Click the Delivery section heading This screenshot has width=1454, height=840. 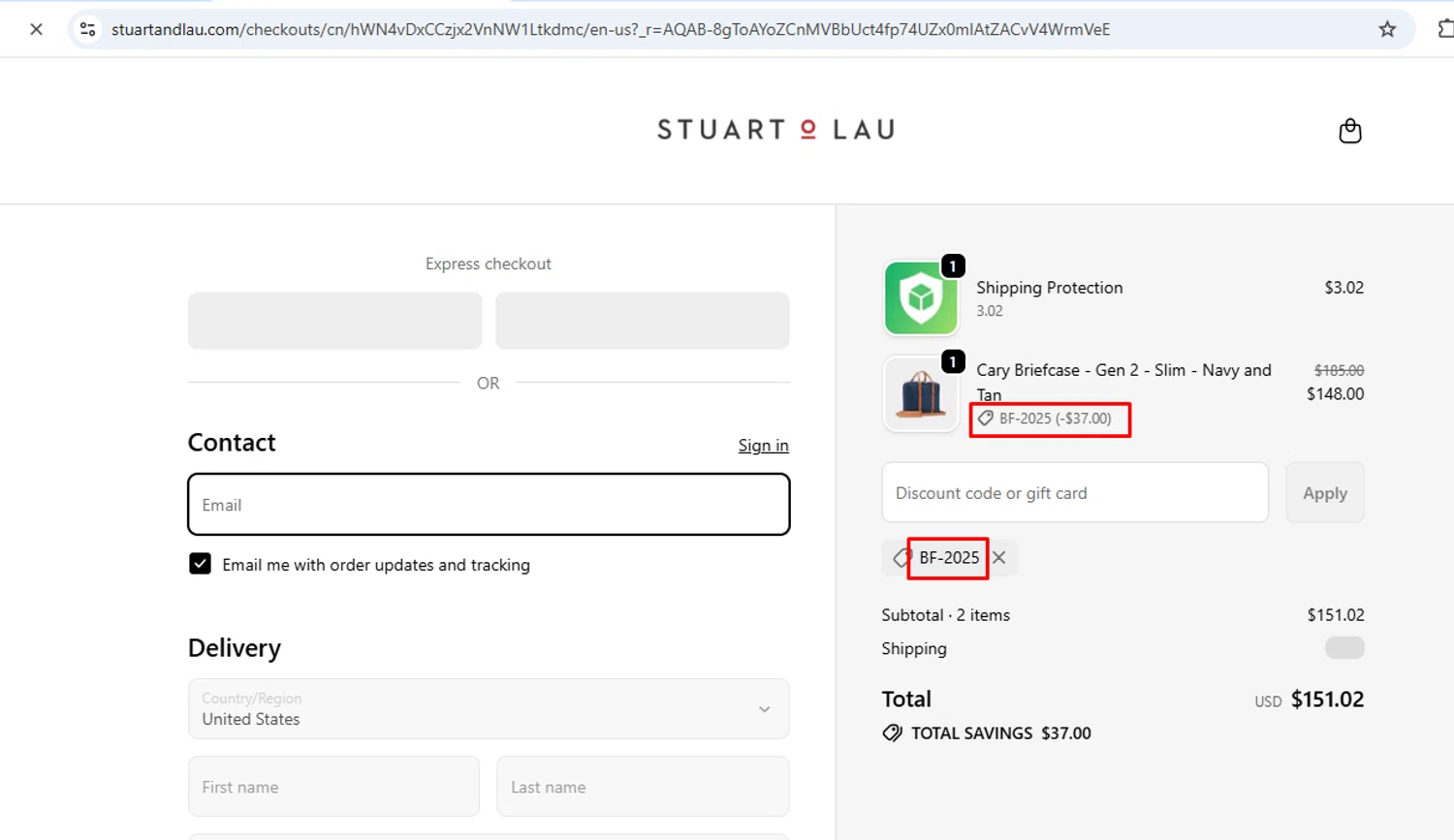pyautogui.click(x=235, y=648)
